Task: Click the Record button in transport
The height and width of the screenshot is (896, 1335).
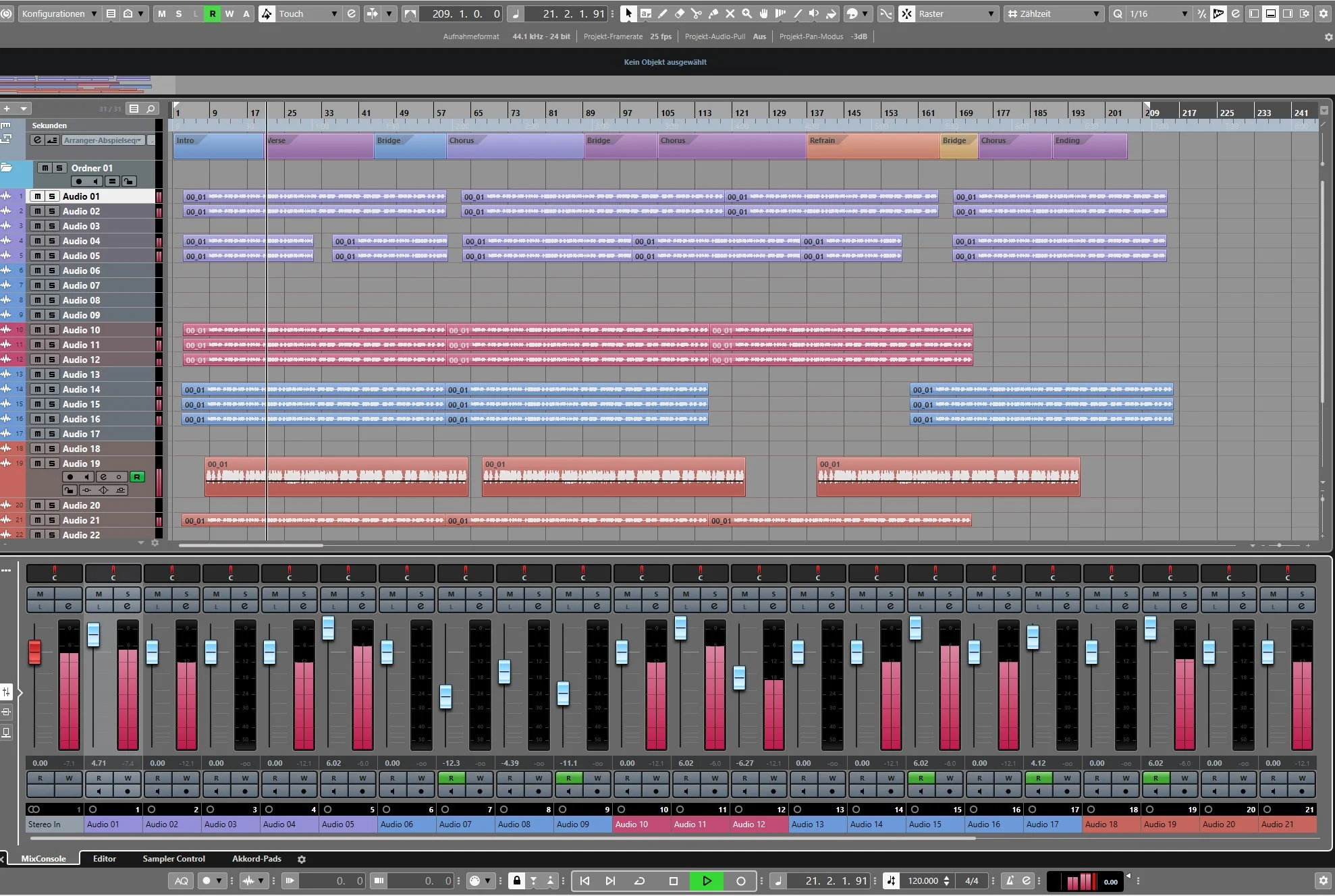Action: pos(740,880)
